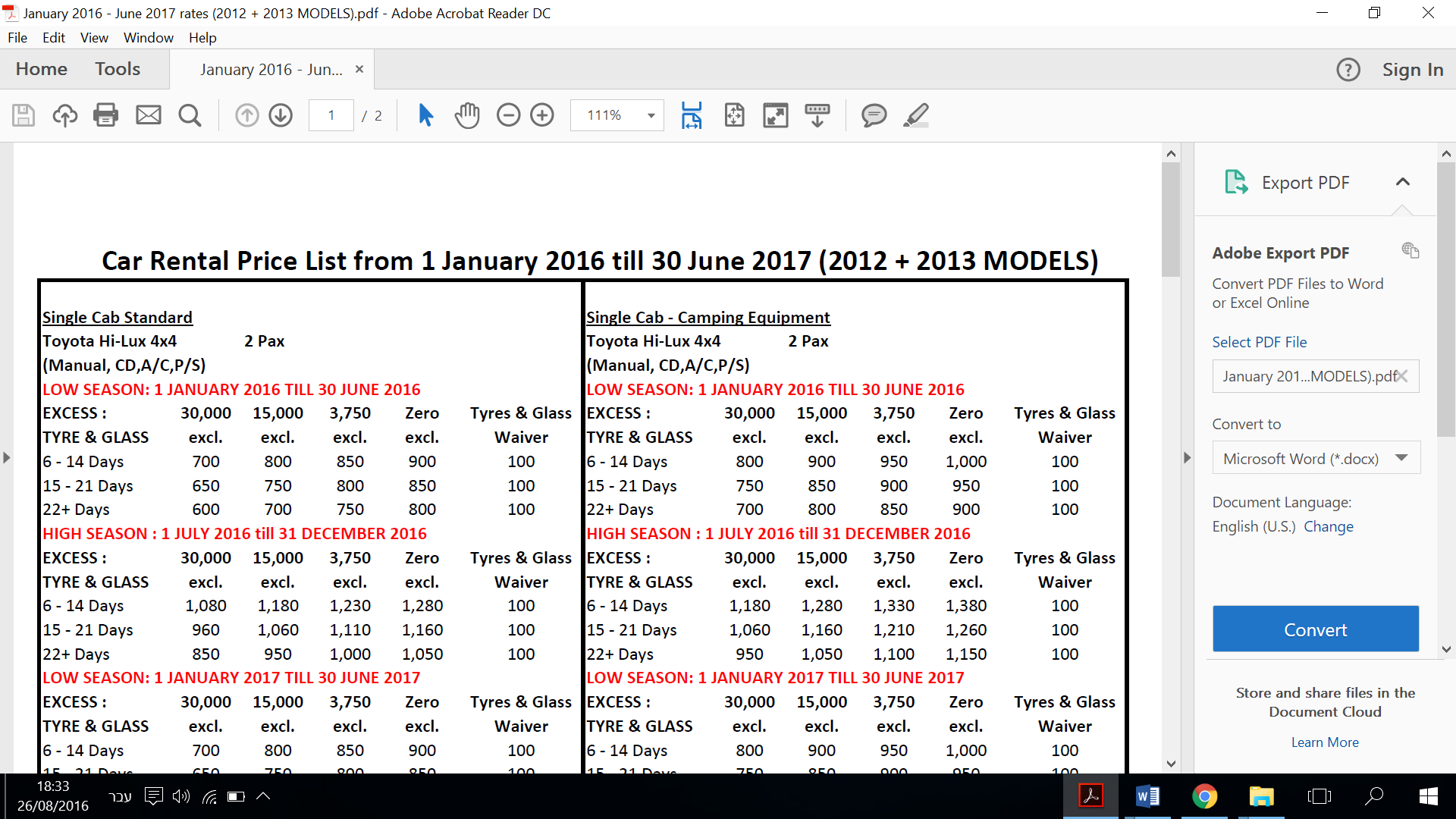Screen dimensions: 1456x819
Task: Zoom in with the plus icon
Action: 542,115
